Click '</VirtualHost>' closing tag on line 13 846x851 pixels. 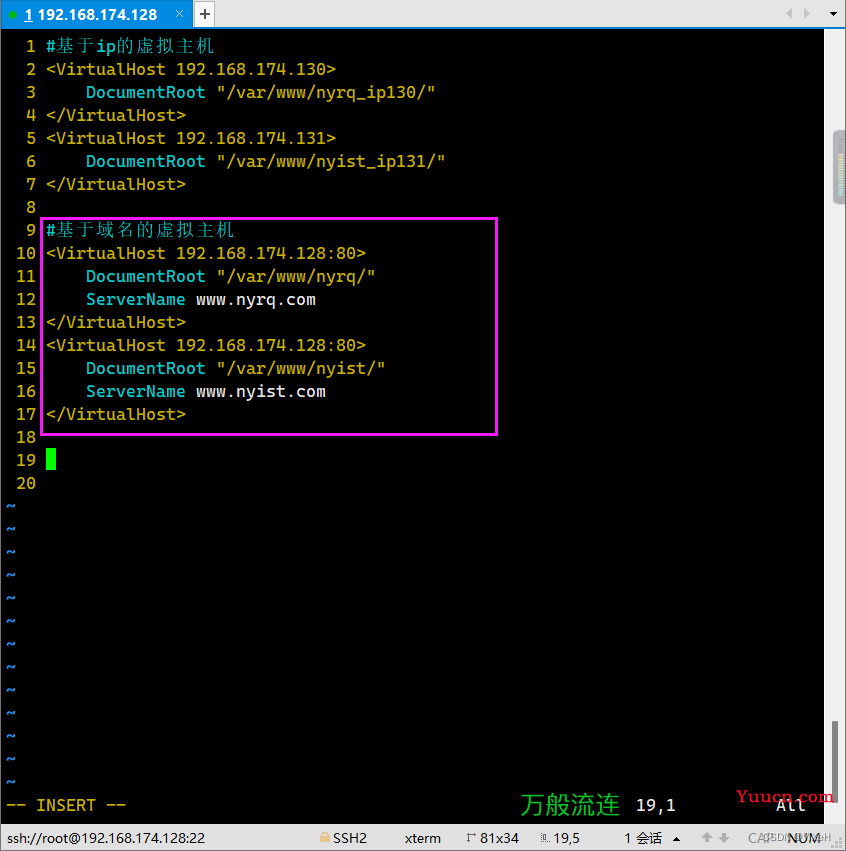(x=116, y=322)
